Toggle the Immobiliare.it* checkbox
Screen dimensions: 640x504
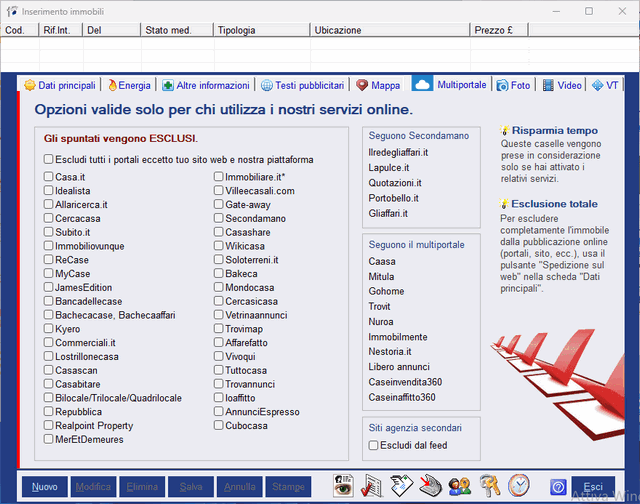(218, 176)
